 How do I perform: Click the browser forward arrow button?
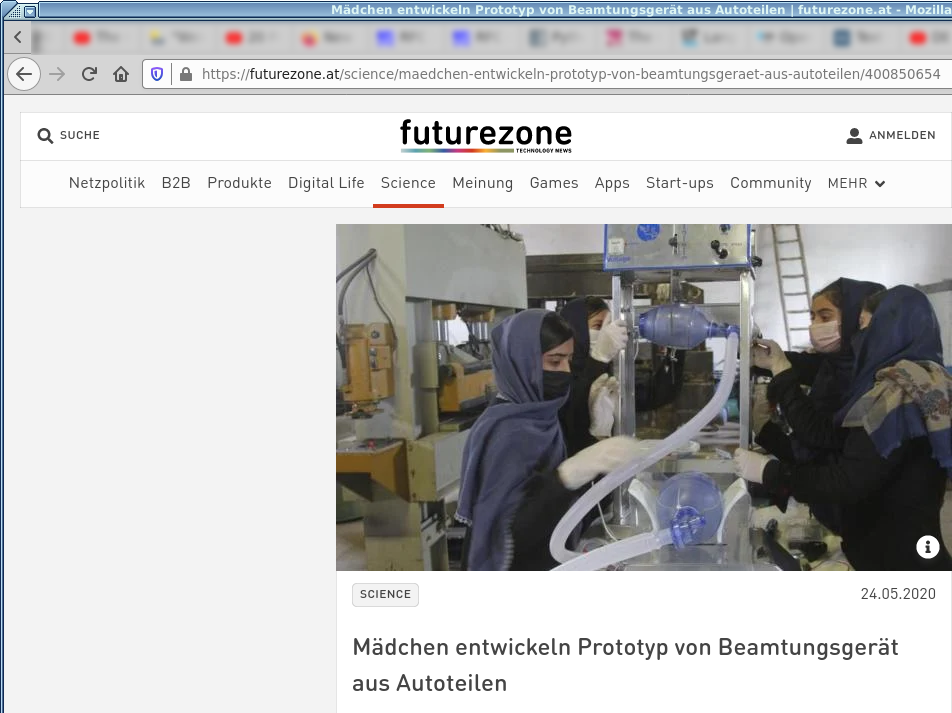(57, 74)
